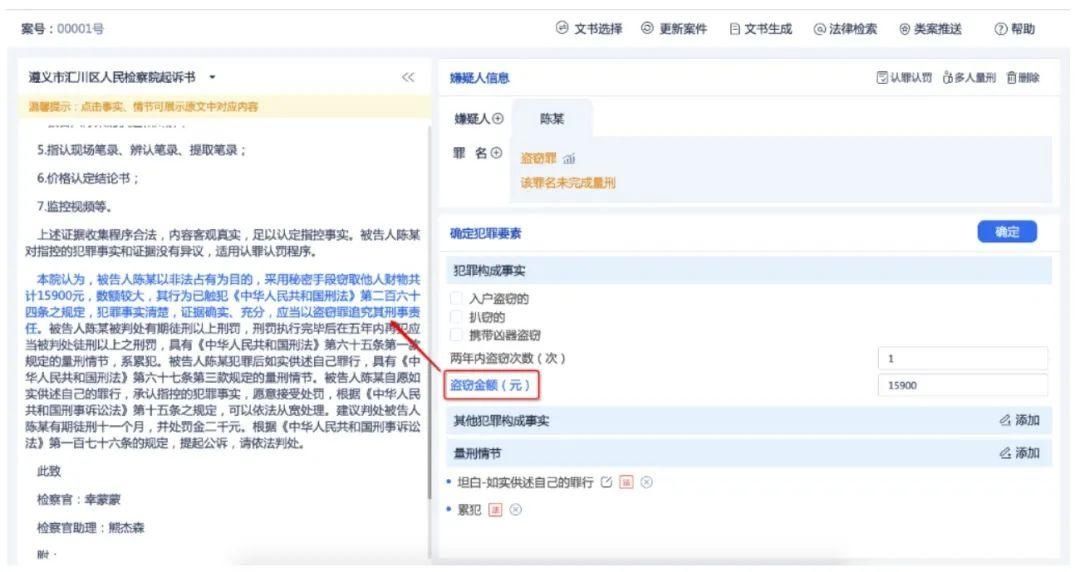The height and width of the screenshot is (572, 1080).
Task: Click 文书生成 to generate the document
Action: (x=760, y=29)
